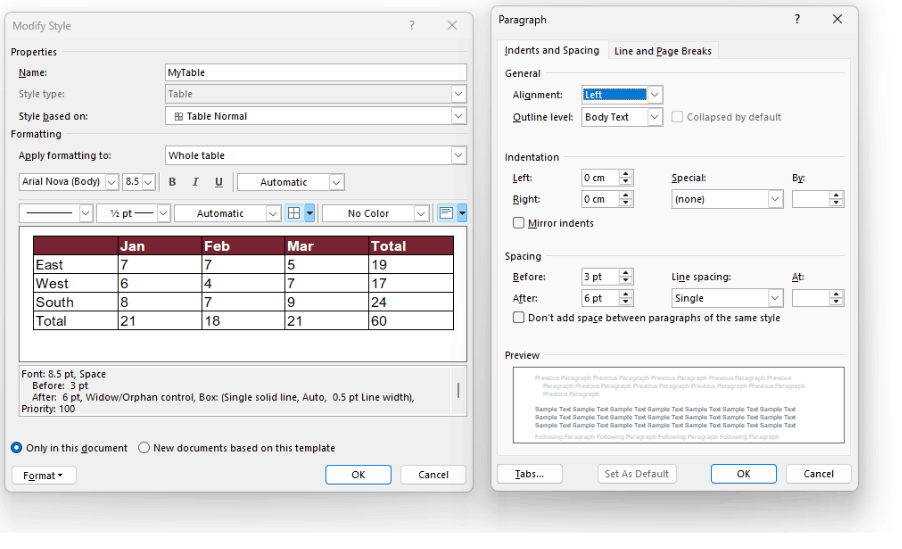Viewport: 902px width, 549px height.
Task: Click the table borders grid icon
Action: coord(294,213)
